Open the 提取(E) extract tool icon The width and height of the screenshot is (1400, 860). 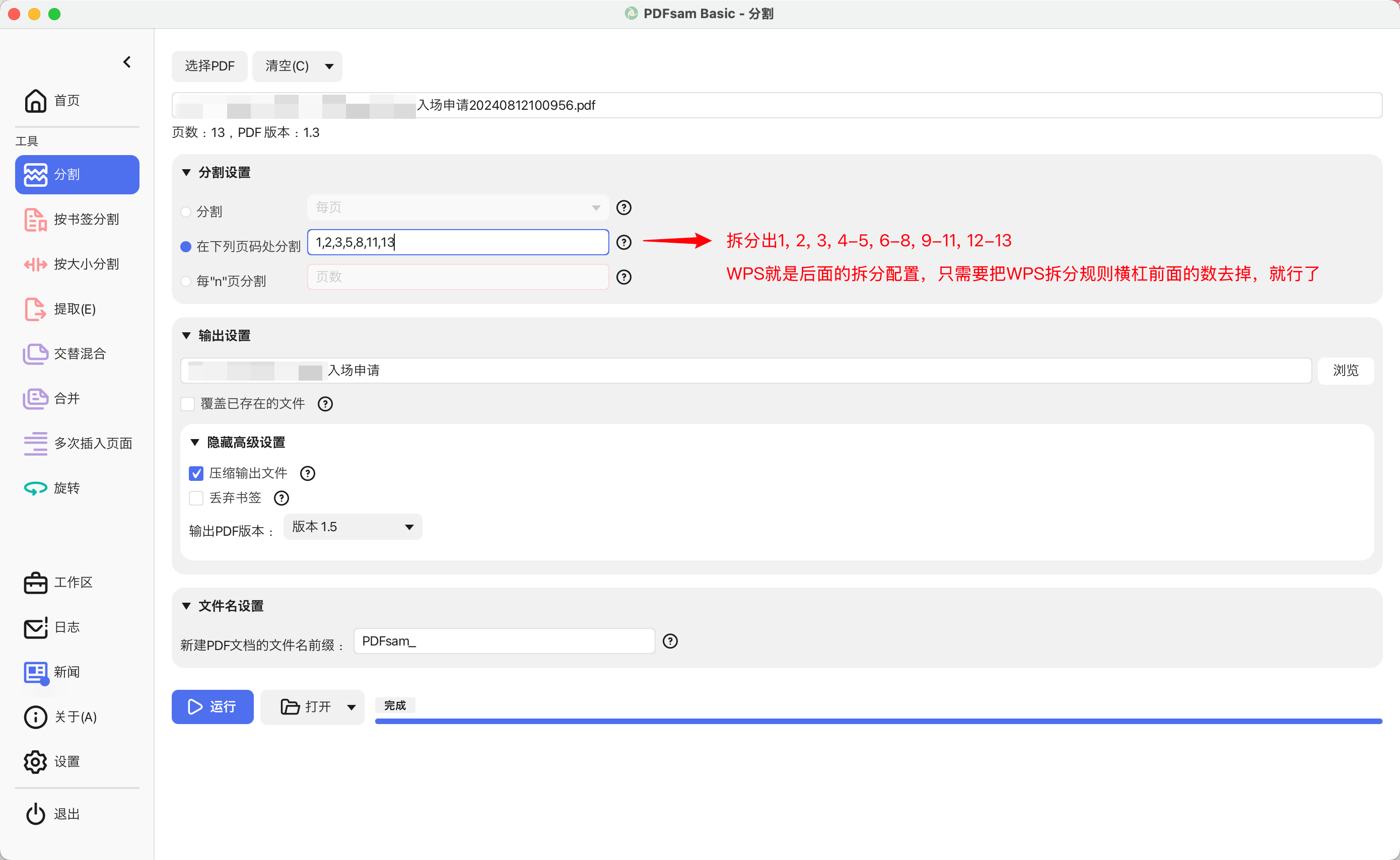click(35, 310)
